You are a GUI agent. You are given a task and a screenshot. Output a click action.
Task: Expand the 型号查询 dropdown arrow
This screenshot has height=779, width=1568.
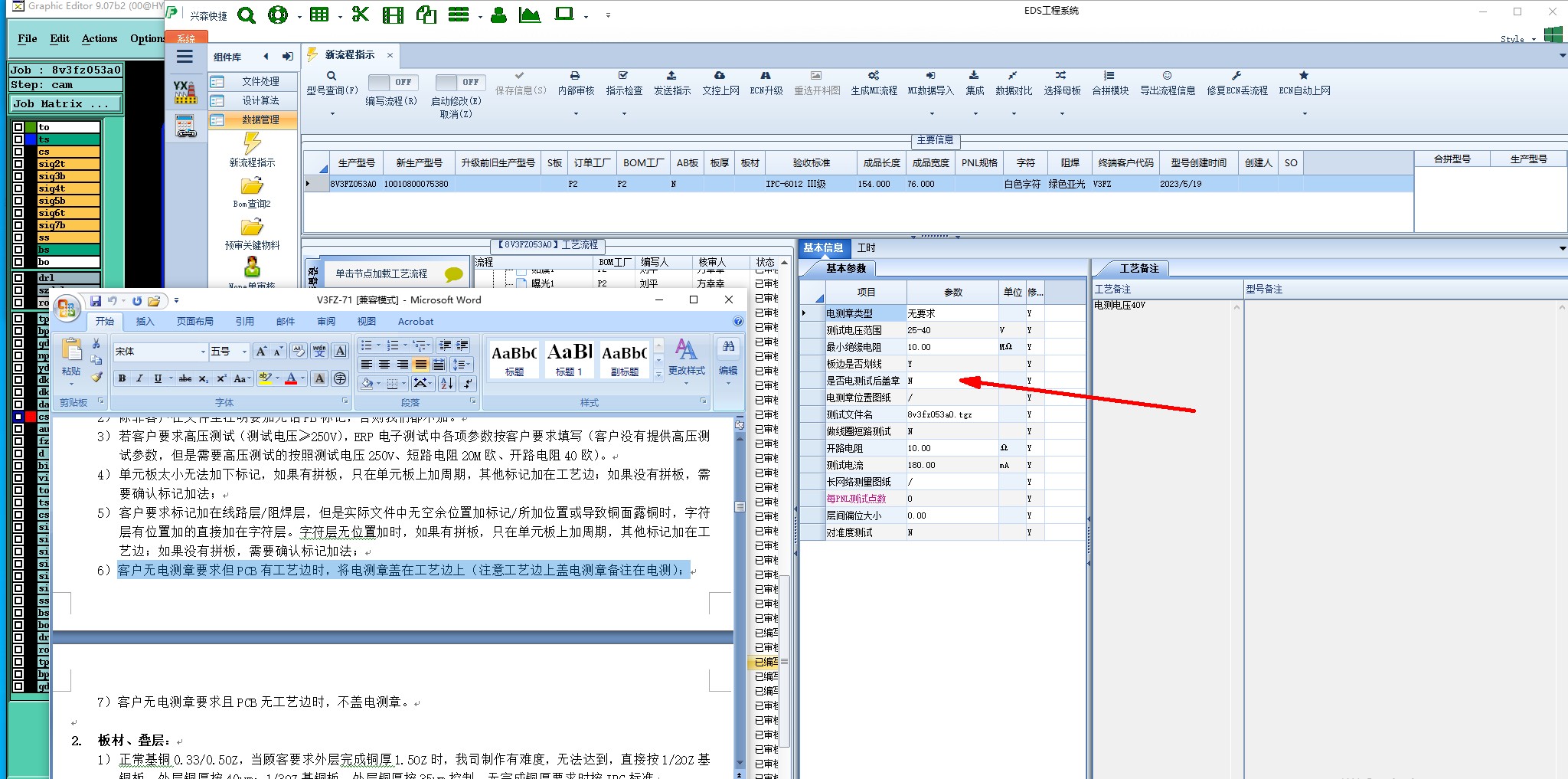(x=332, y=114)
